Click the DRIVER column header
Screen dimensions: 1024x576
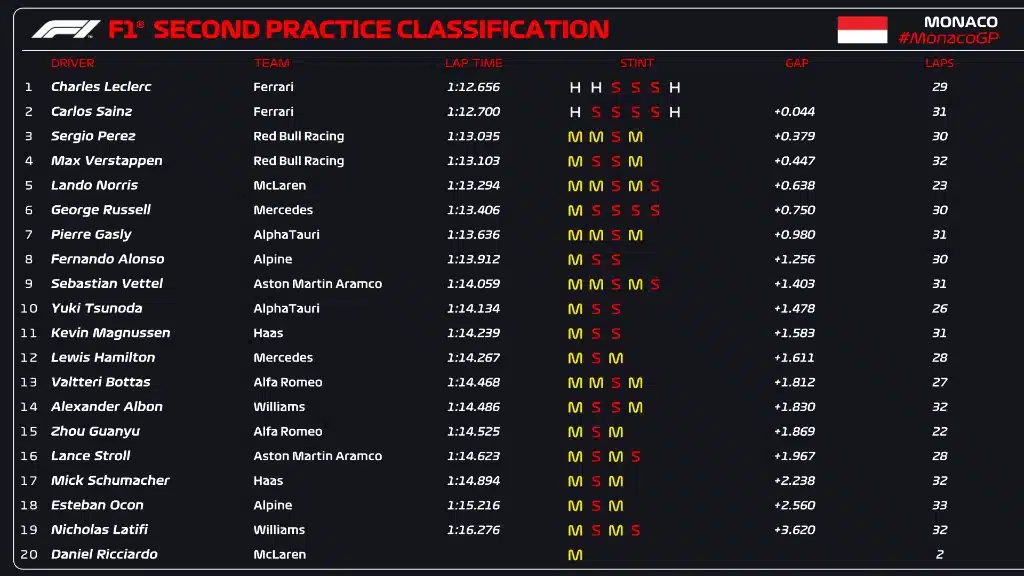(73, 63)
